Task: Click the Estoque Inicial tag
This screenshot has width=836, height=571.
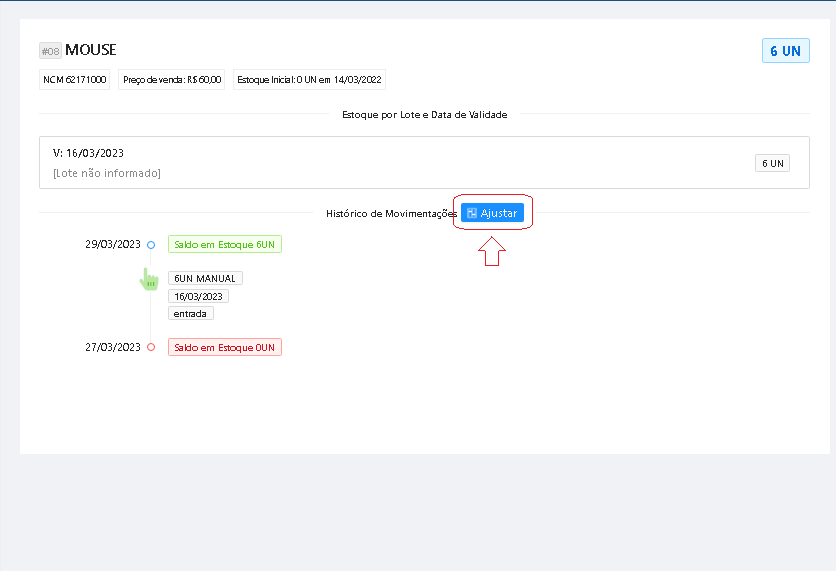Action: (x=309, y=80)
